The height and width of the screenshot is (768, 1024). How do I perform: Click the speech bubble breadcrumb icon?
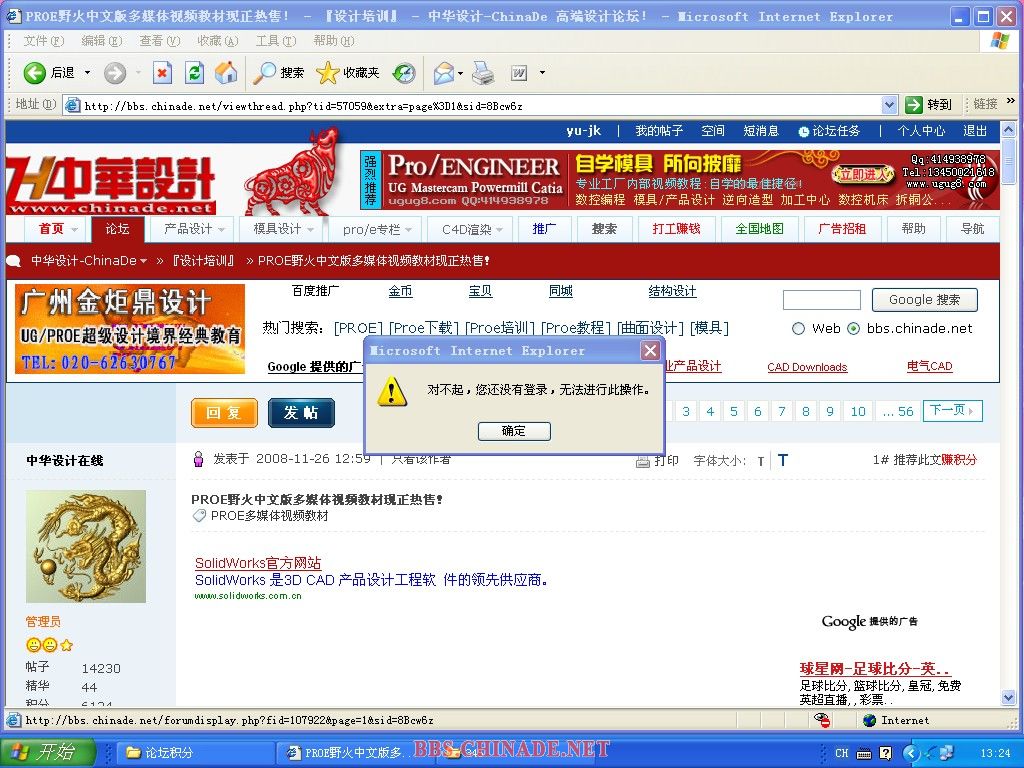(14, 261)
